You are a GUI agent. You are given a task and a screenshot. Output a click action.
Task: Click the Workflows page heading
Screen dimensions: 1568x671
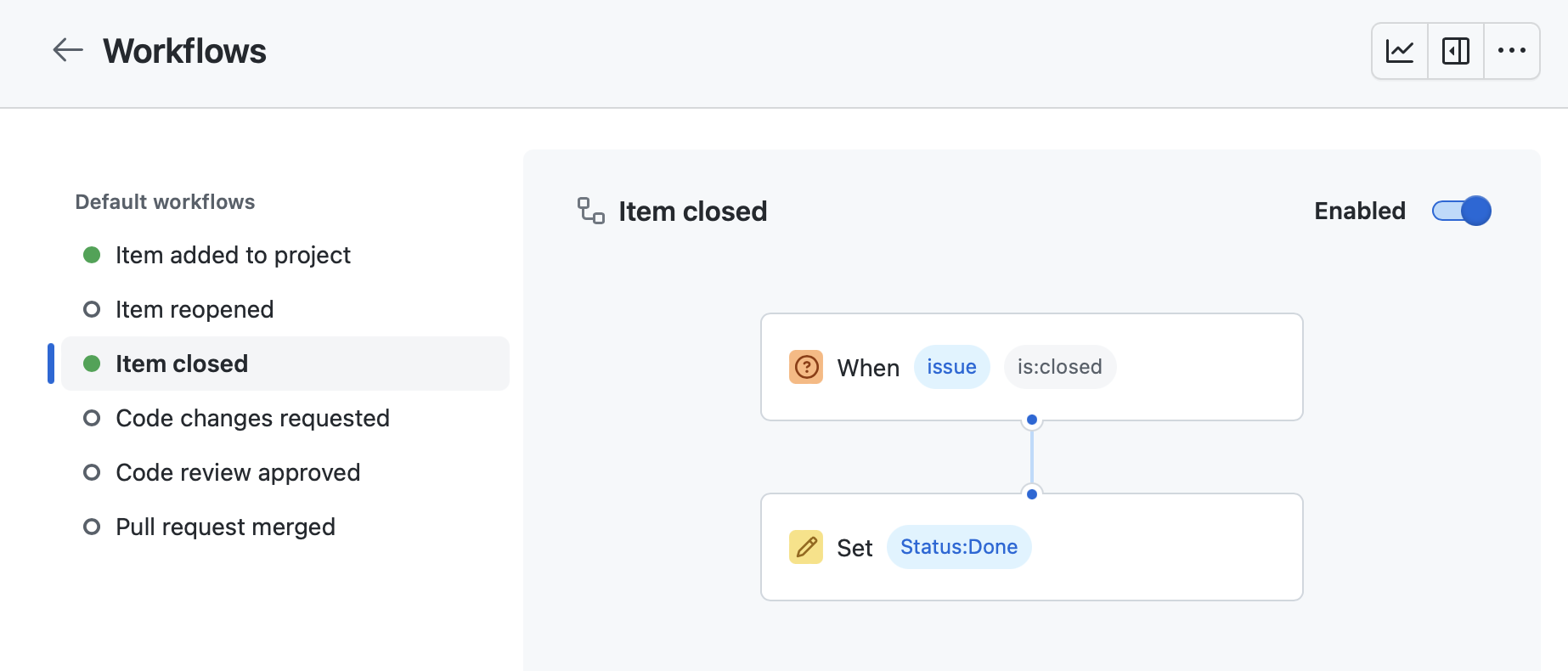tap(184, 51)
